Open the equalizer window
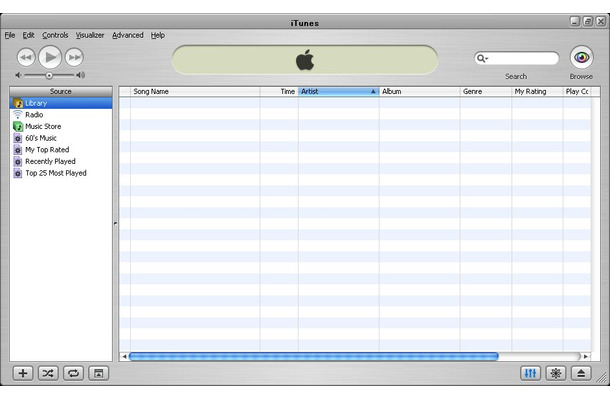Image resolution: width=610 pixels, height=400 pixels. [x=531, y=374]
